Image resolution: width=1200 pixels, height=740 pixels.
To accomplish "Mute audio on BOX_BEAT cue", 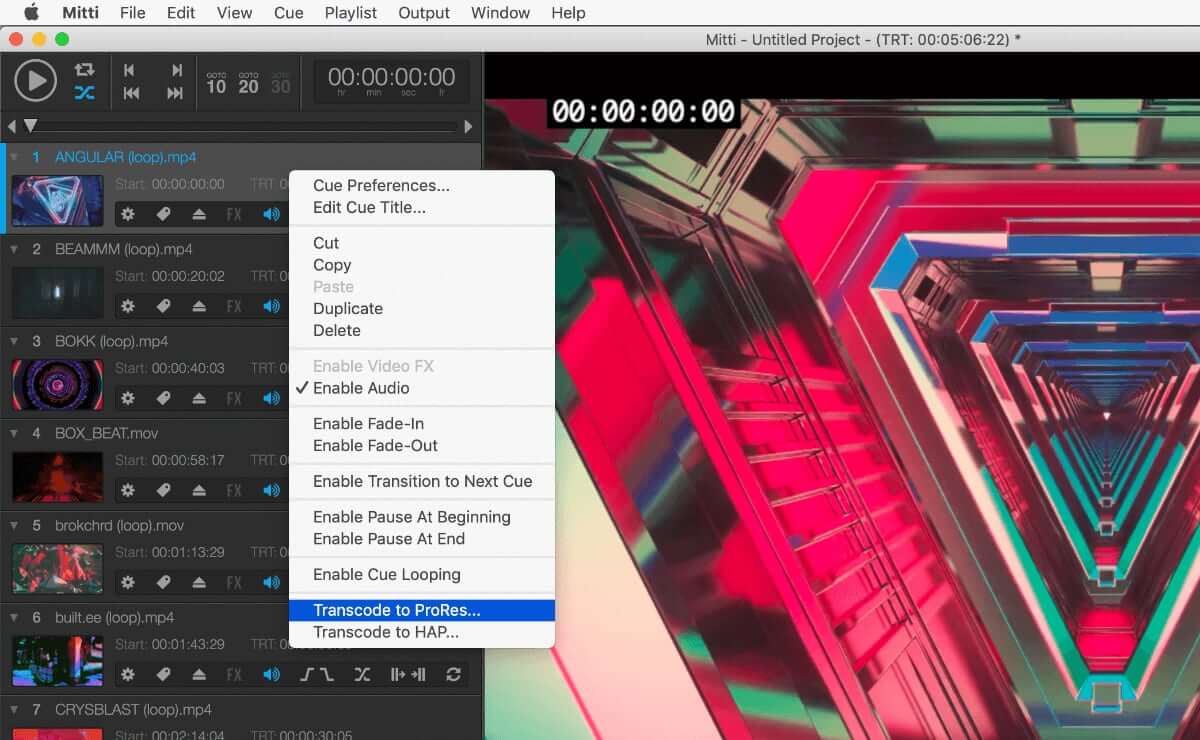I will (x=271, y=490).
